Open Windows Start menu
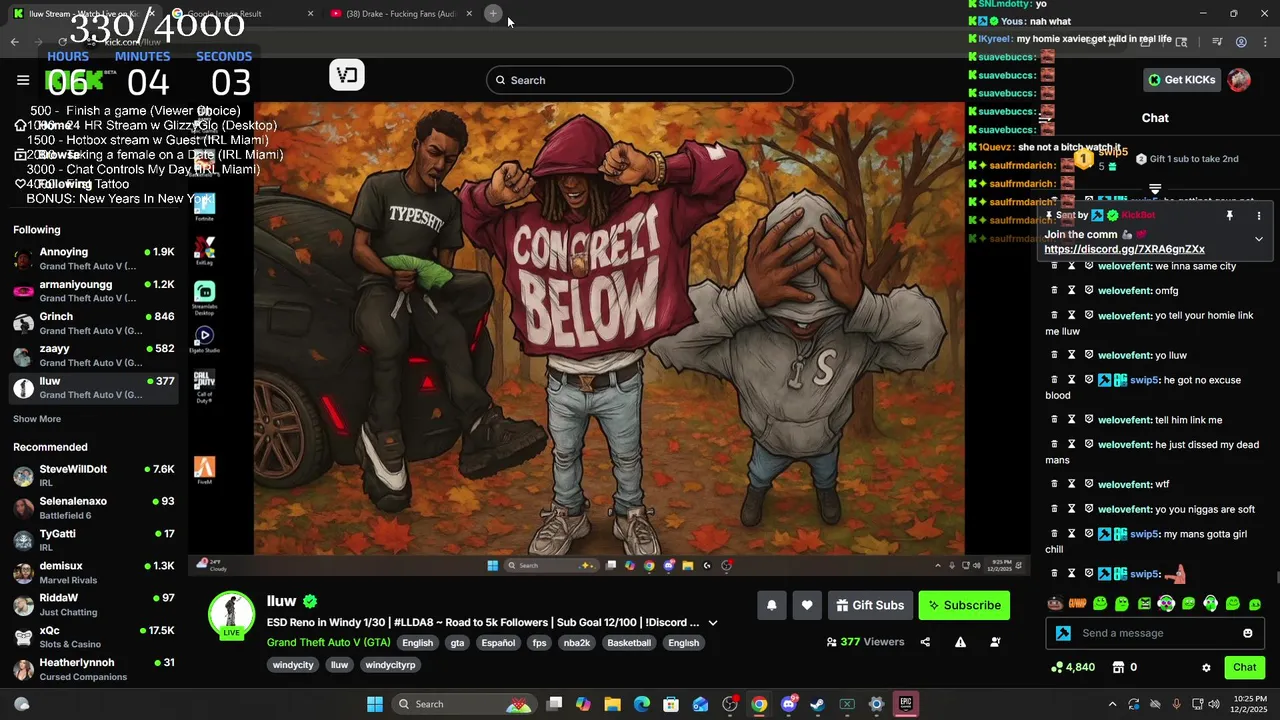Screen dimensions: 1280x720 (x=375, y=704)
